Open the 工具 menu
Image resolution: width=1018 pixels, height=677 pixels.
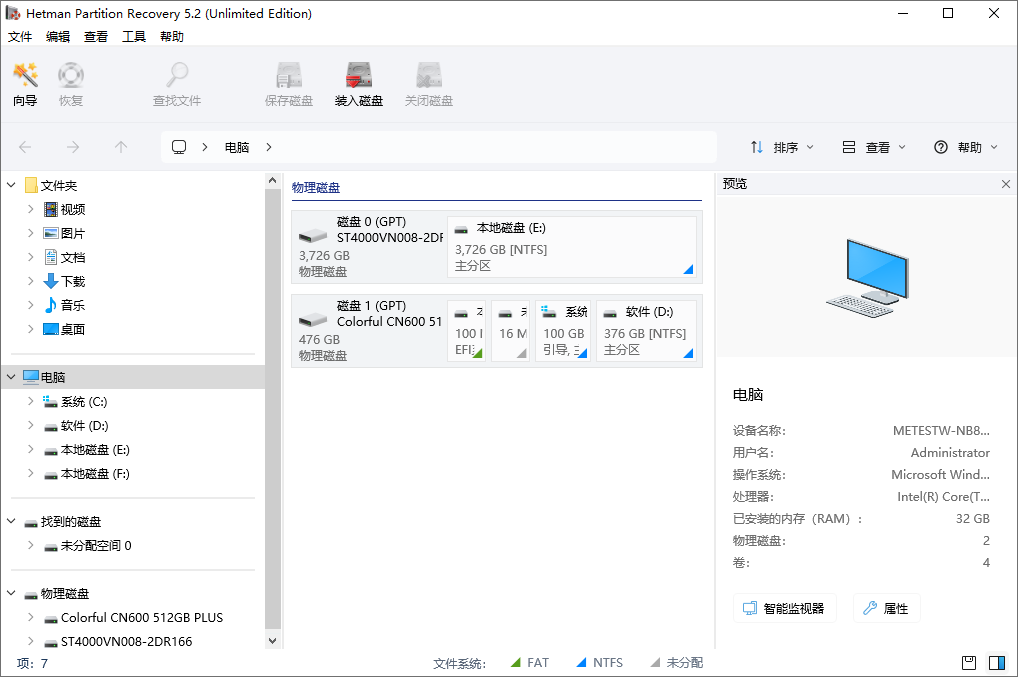(x=133, y=36)
